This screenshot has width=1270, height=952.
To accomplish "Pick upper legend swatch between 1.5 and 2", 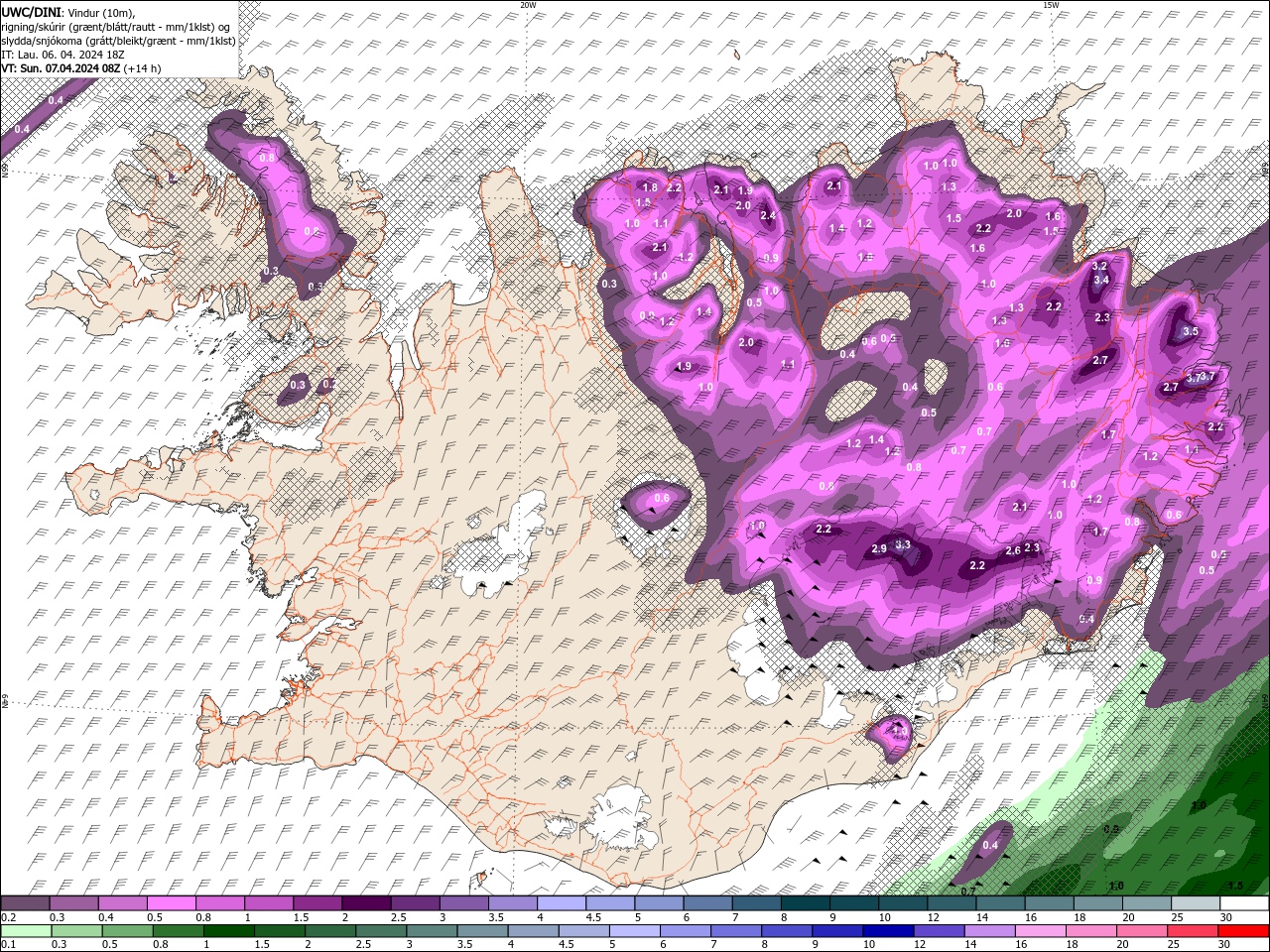I will 317,903.
